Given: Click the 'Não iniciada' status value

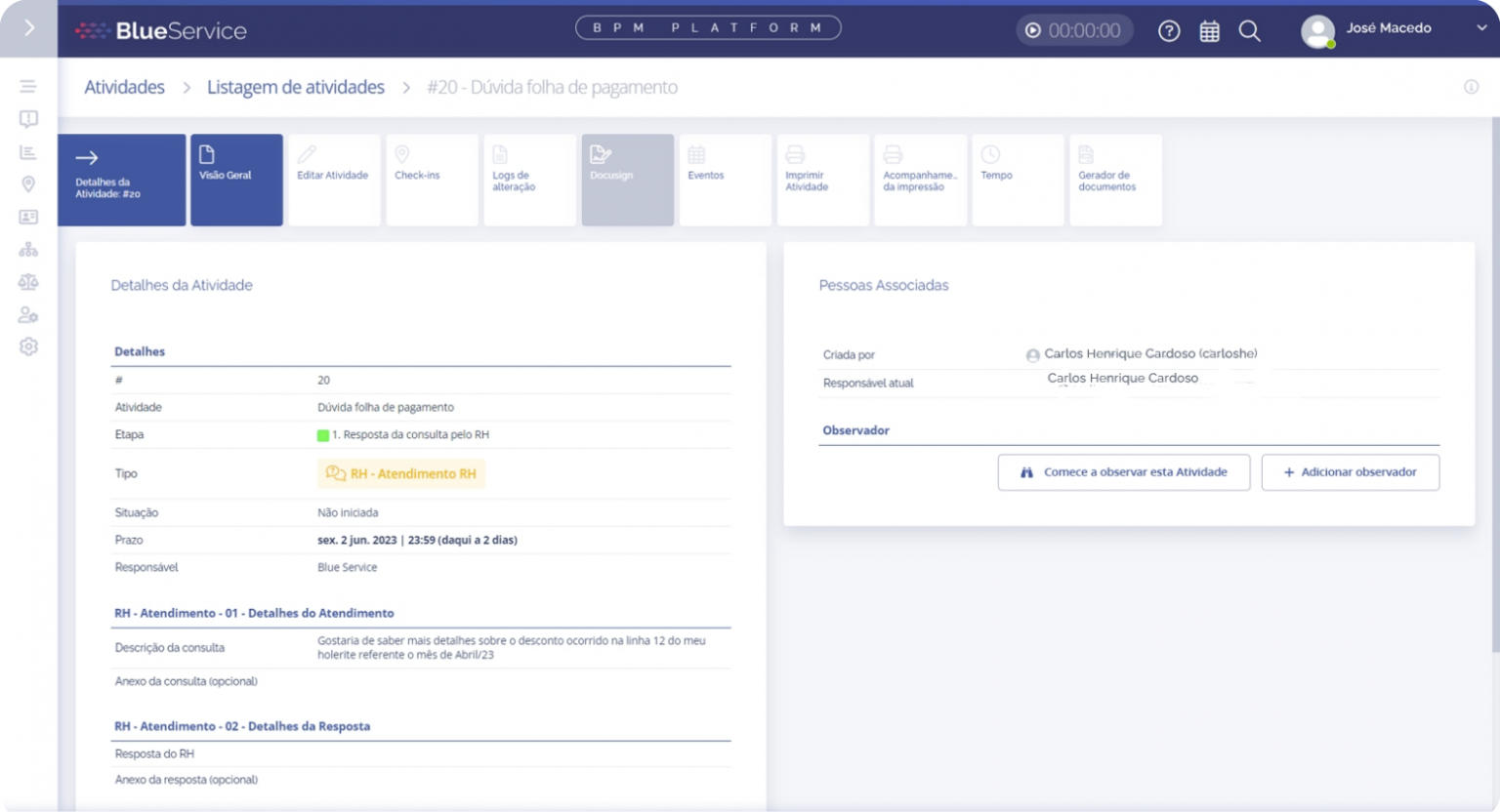Looking at the screenshot, I should pos(348,512).
